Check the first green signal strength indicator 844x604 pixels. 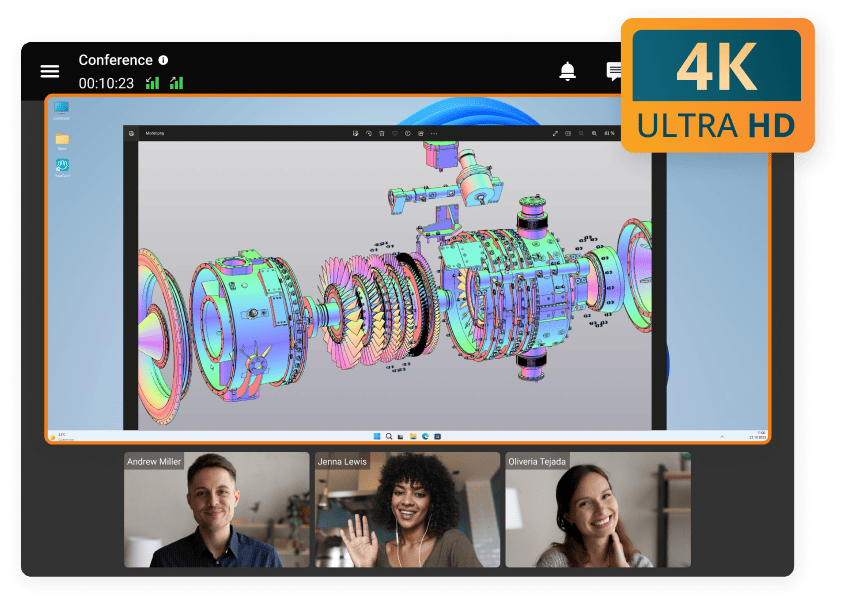[x=152, y=83]
